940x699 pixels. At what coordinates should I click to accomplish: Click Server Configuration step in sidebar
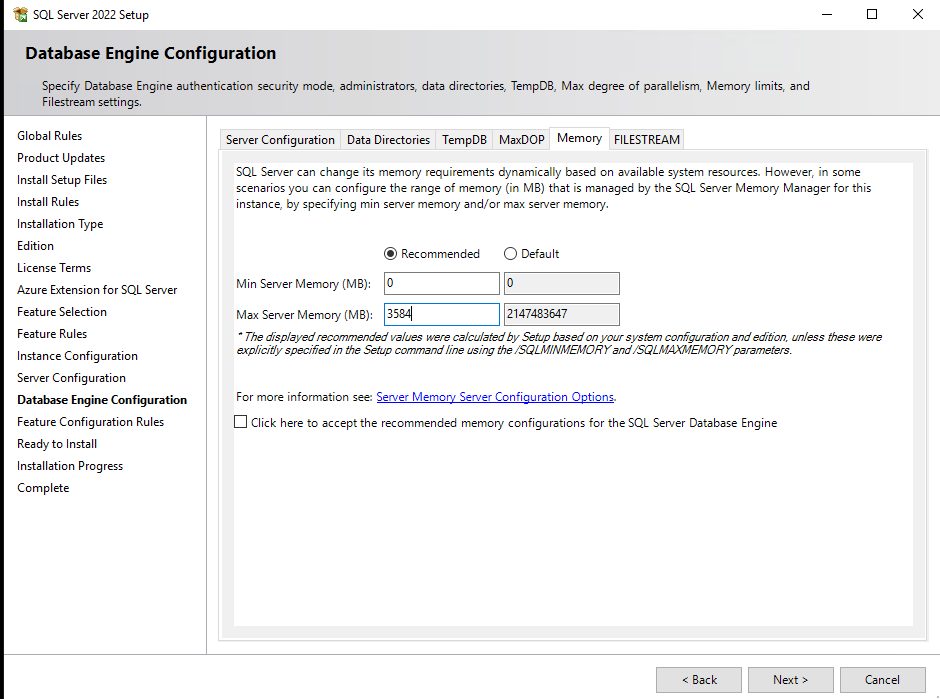click(71, 378)
